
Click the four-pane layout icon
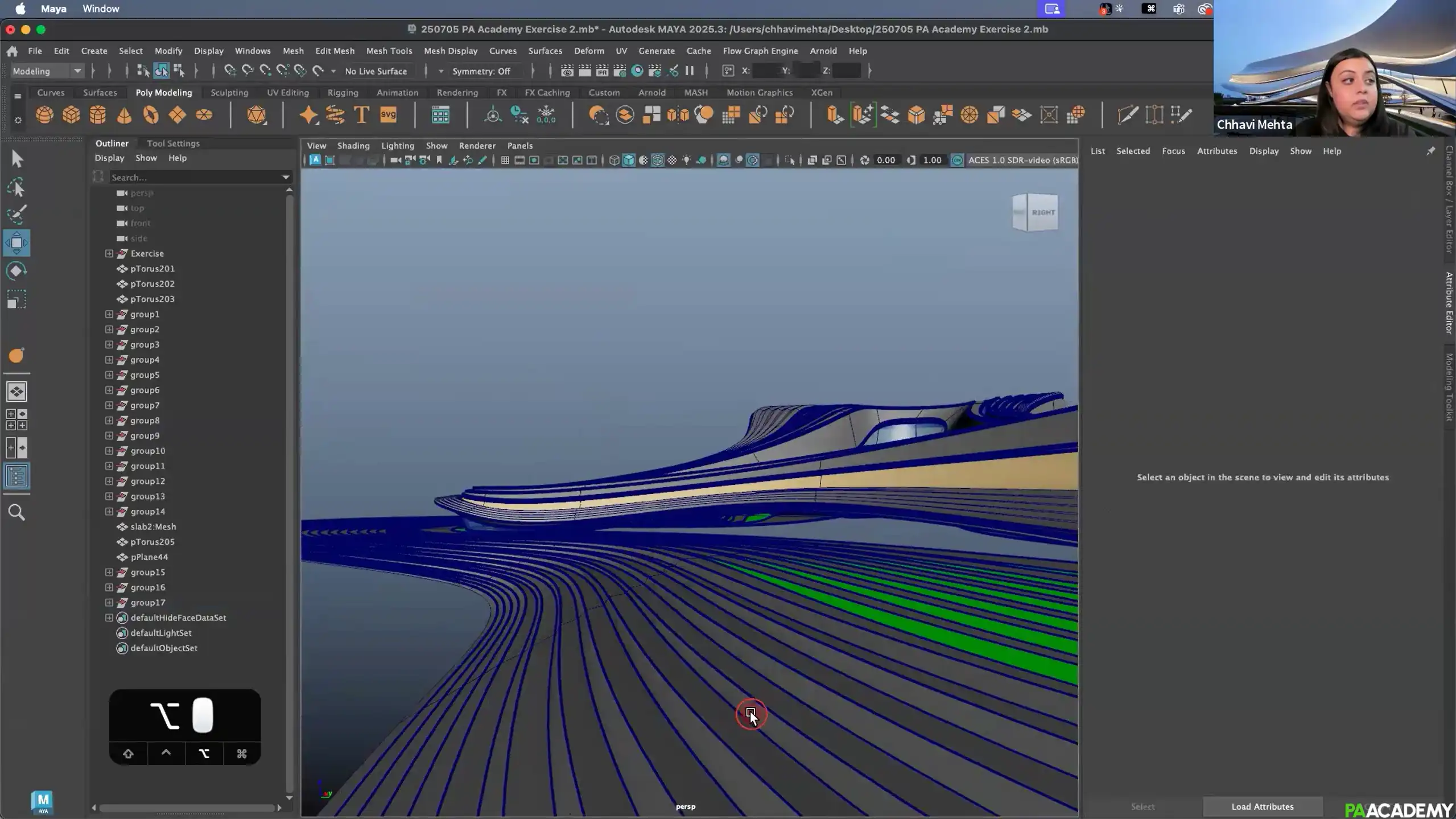coord(17,419)
